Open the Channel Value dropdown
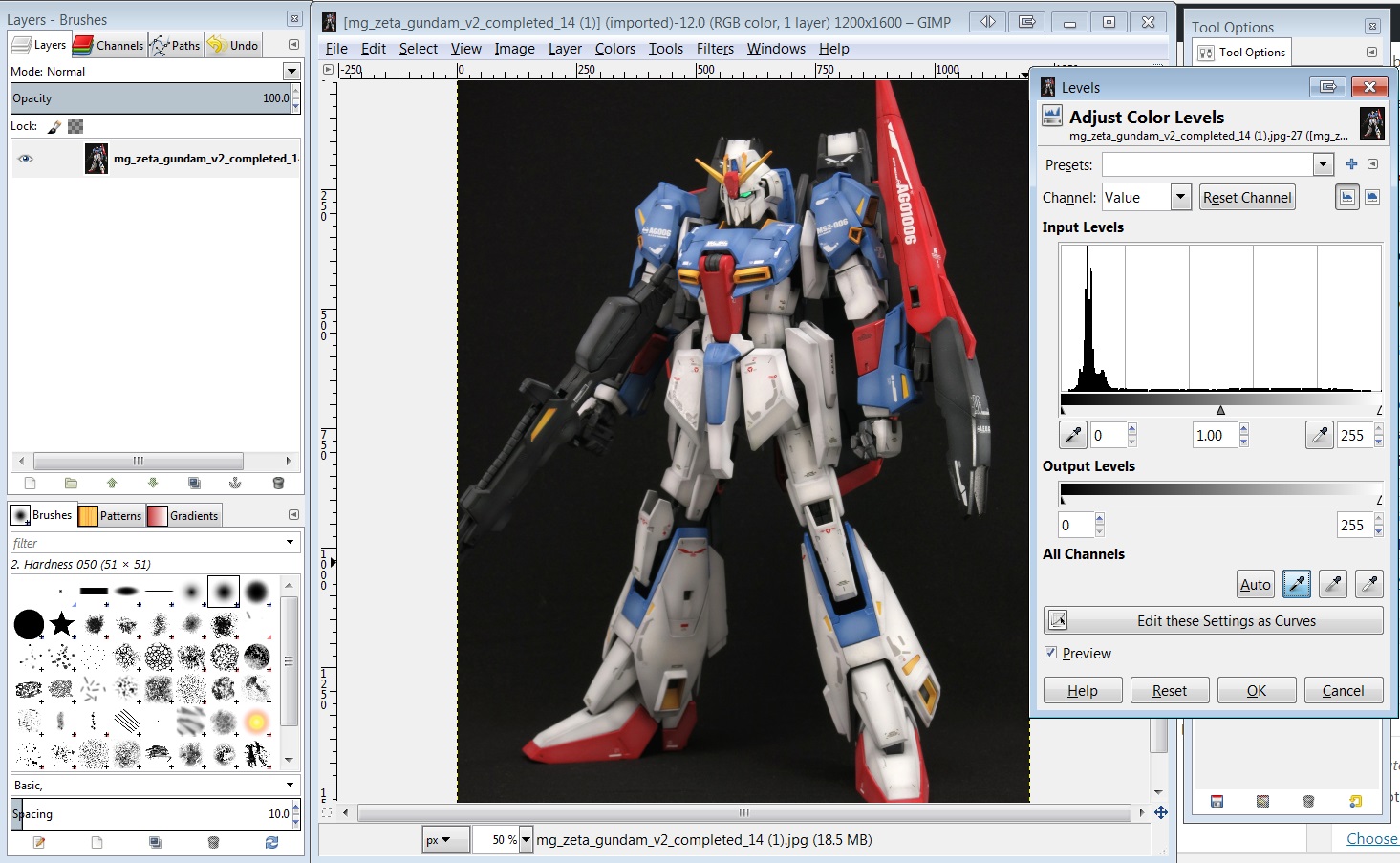This screenshot has height=863, width=1400. coord(1181,197)
